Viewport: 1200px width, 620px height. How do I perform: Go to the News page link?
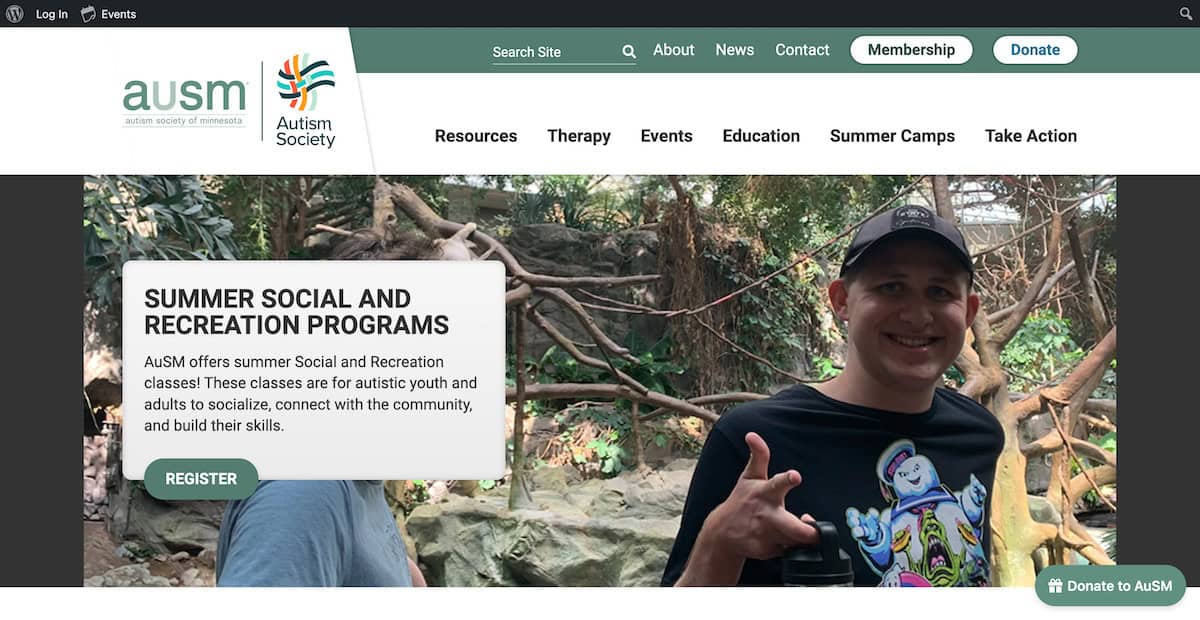click(x=735, y=50)
